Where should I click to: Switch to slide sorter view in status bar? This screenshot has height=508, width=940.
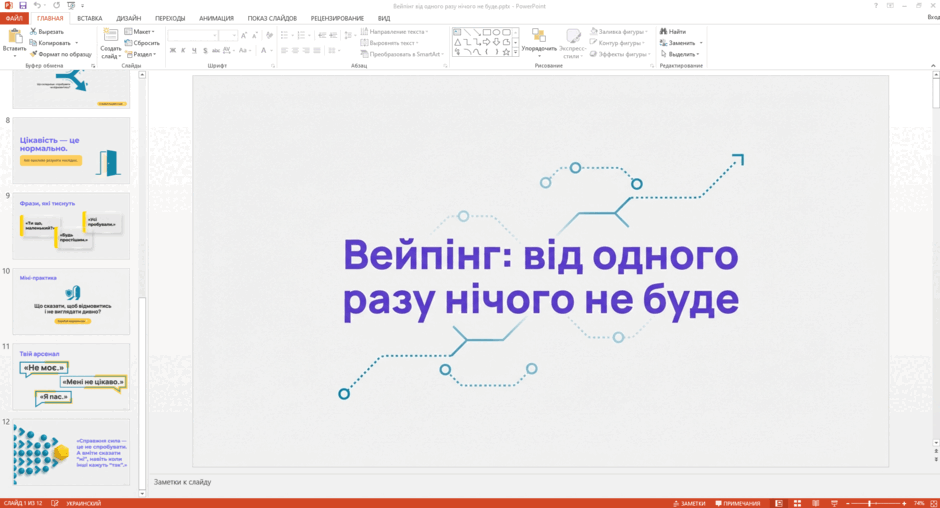(797, 503)
